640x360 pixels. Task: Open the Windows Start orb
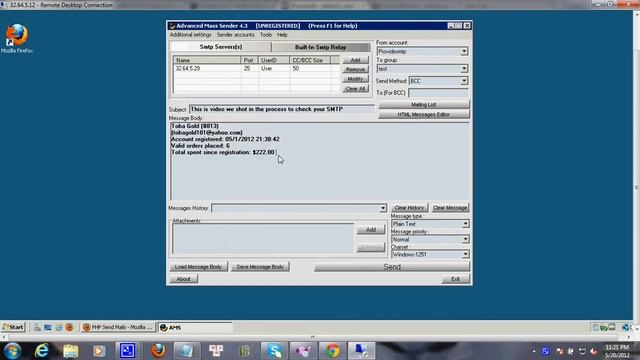click(x=12, y=351)
